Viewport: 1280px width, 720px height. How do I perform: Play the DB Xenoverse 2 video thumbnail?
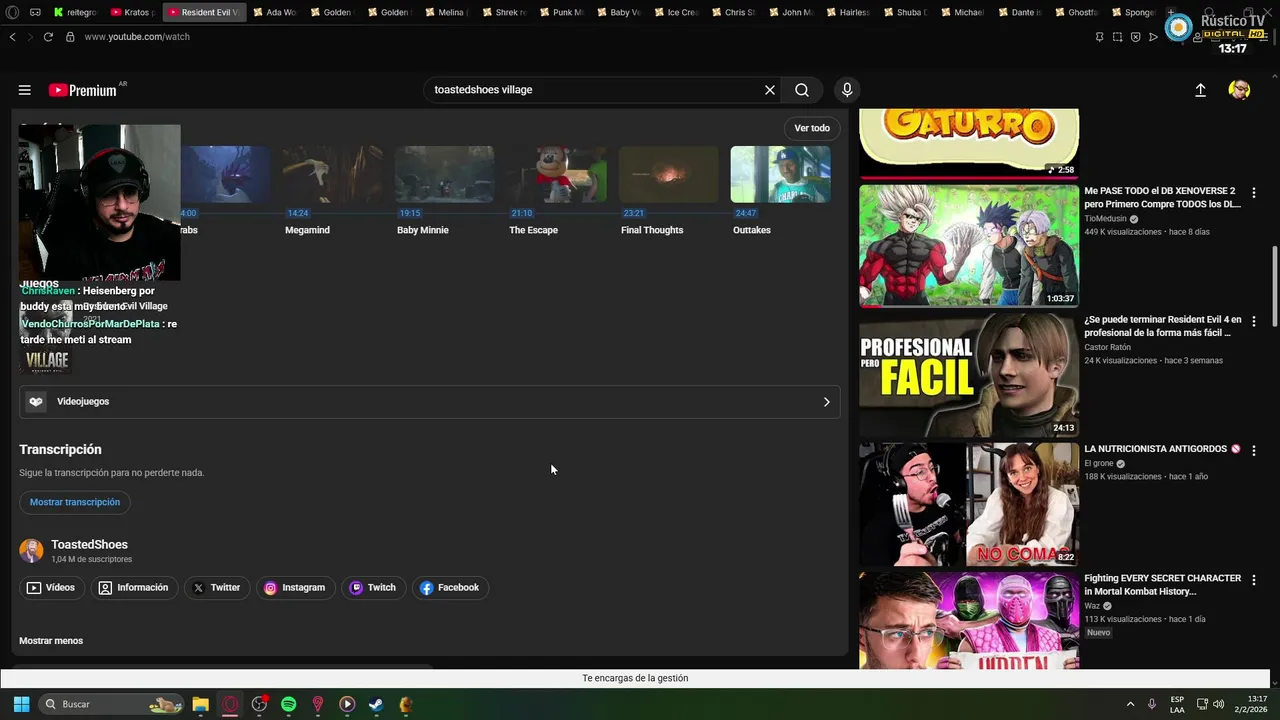(x=969, y=246)
